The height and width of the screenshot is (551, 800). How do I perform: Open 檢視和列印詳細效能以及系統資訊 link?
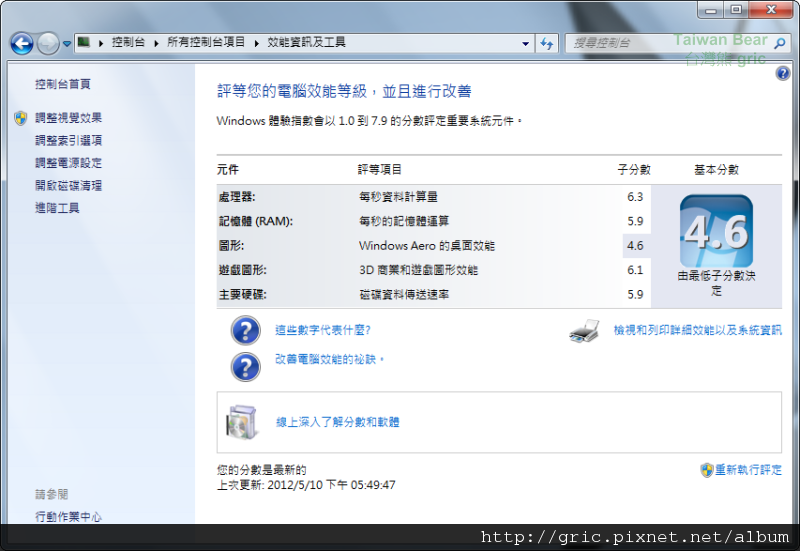click(x=697, y=330)
